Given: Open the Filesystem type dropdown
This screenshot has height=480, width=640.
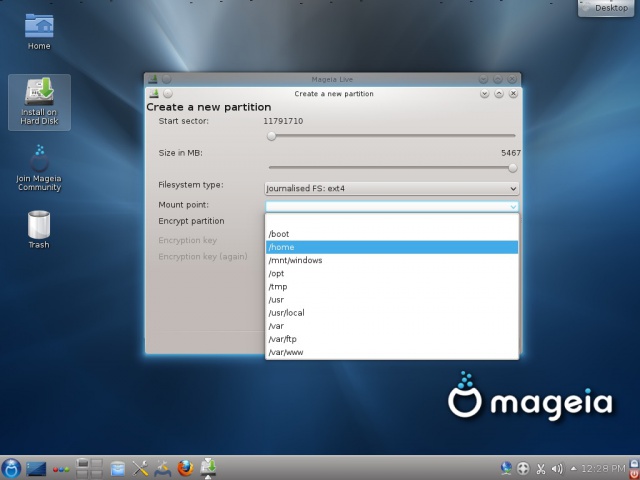Looking at the screenshot, I should click(x=392, y=189).
